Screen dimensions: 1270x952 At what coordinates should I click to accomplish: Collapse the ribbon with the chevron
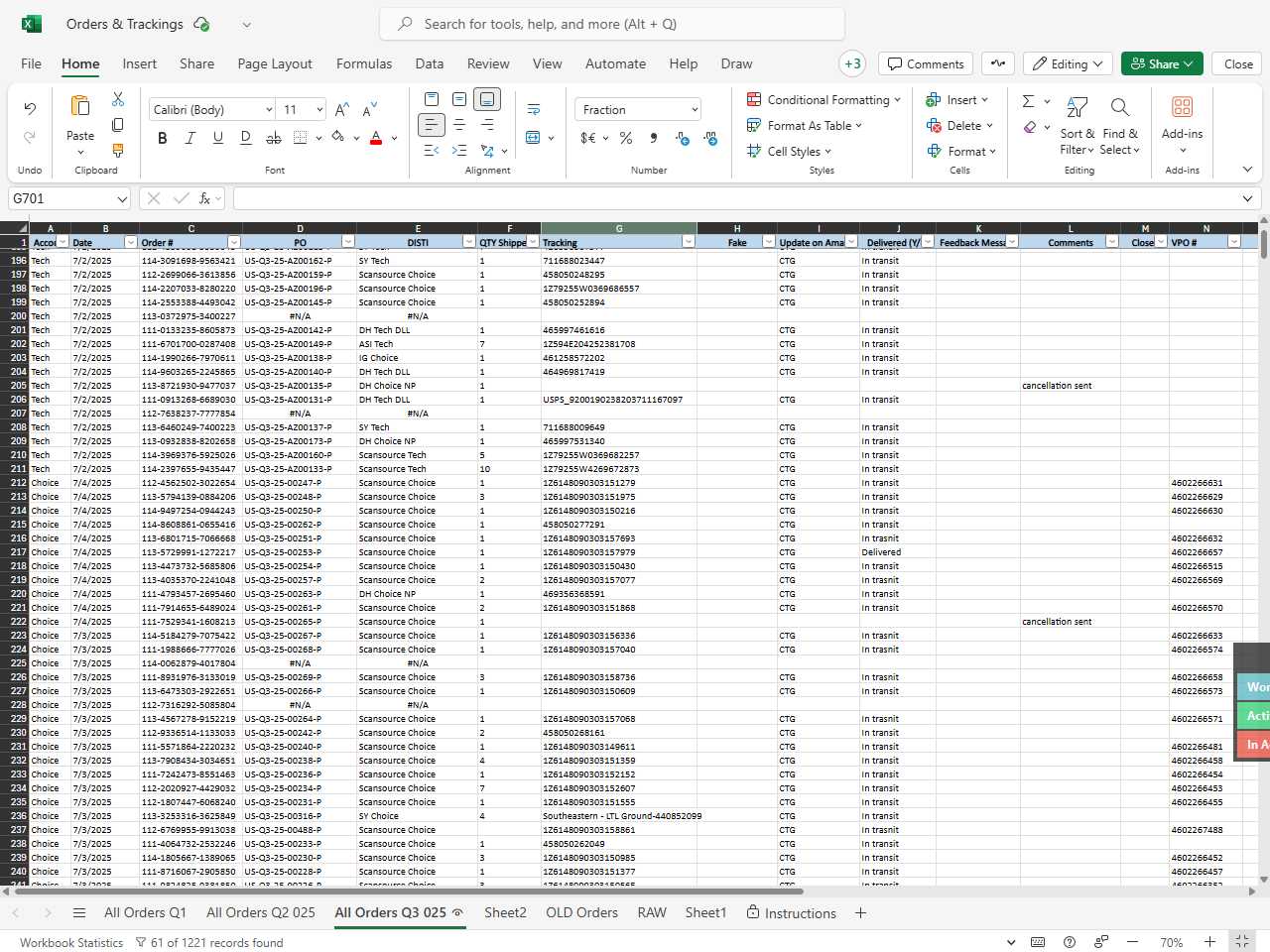coord(1247,170)
